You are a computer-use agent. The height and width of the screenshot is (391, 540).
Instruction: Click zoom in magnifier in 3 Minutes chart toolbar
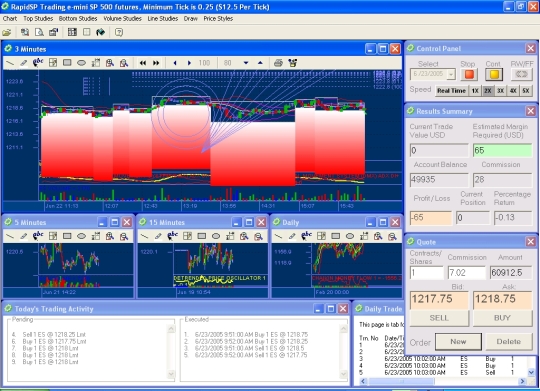coord(110,63)
